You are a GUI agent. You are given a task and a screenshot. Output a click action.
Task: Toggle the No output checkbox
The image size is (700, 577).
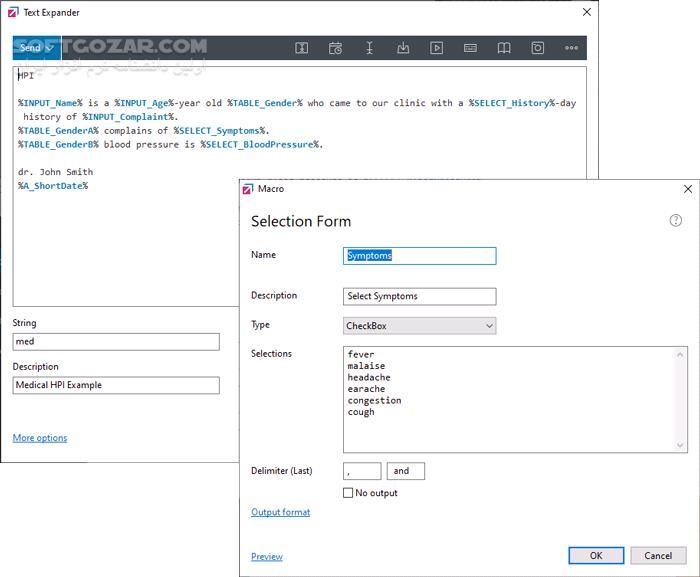pos(348,493)
